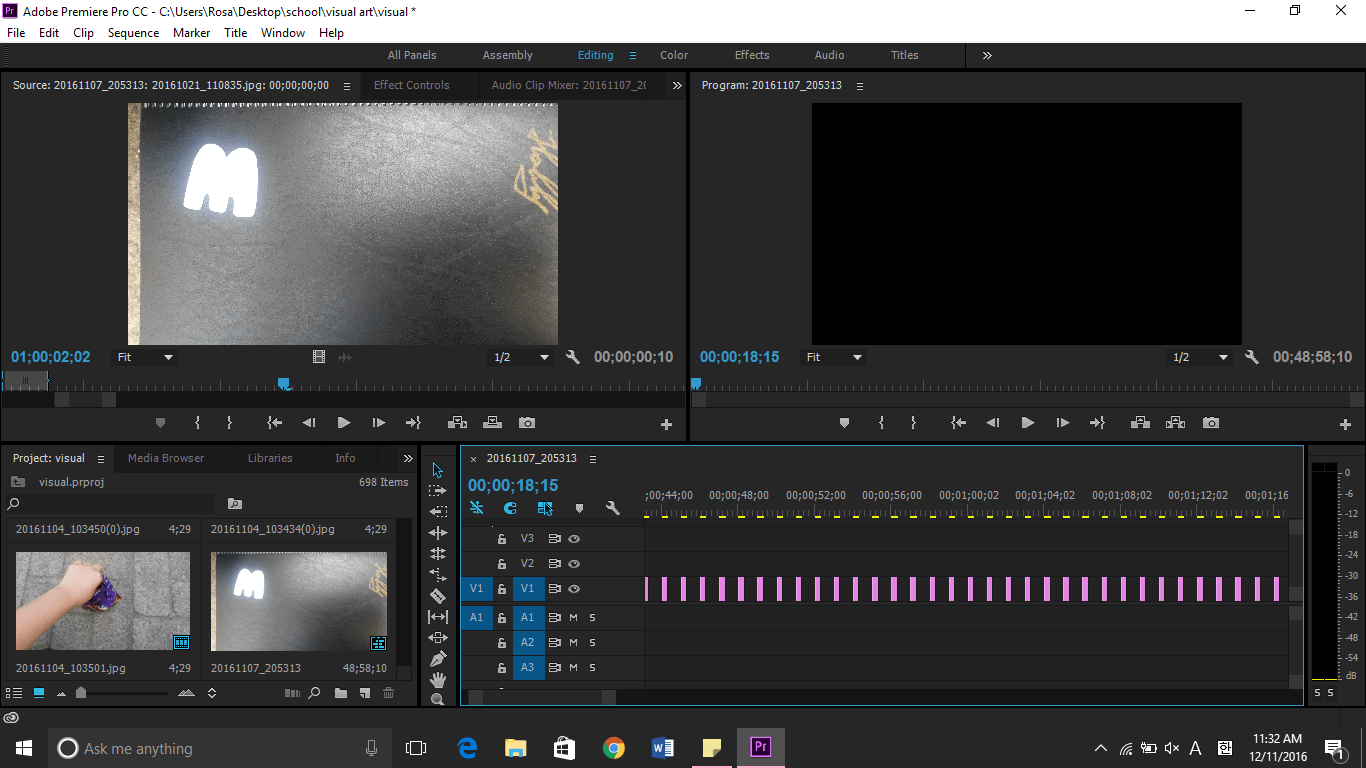This screenshot has height=768, width=1366.
Task: Select the Pen tool in the timeline toolbar
Action: point(437,659)
